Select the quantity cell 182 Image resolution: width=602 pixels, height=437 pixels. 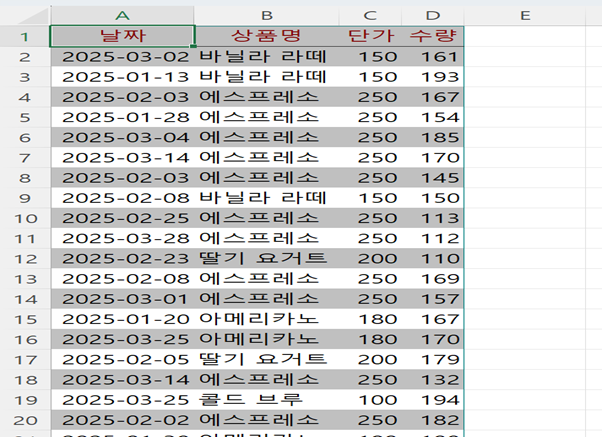click(433, 420)
